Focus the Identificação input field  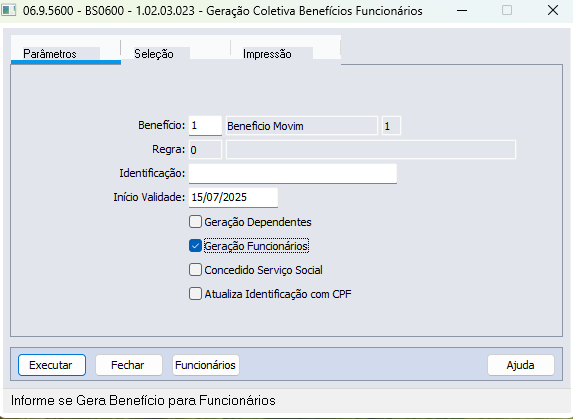[293, 174]
